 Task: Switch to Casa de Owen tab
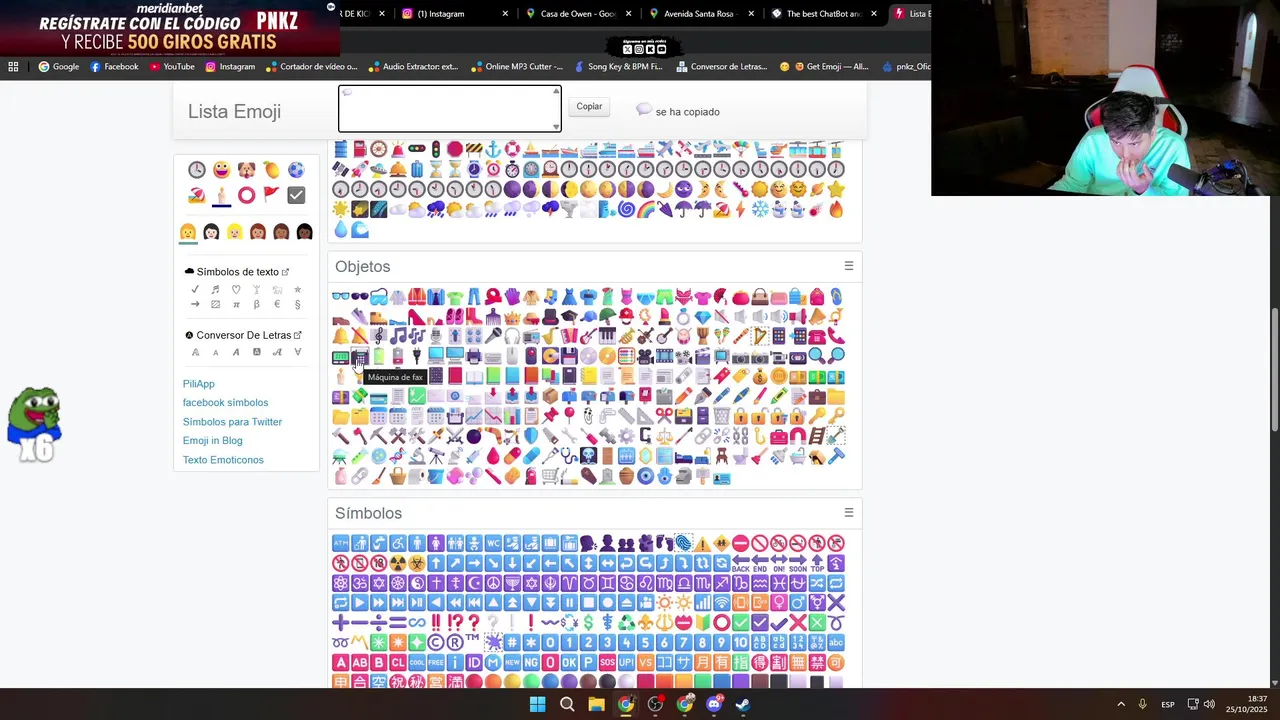point(577,14)
